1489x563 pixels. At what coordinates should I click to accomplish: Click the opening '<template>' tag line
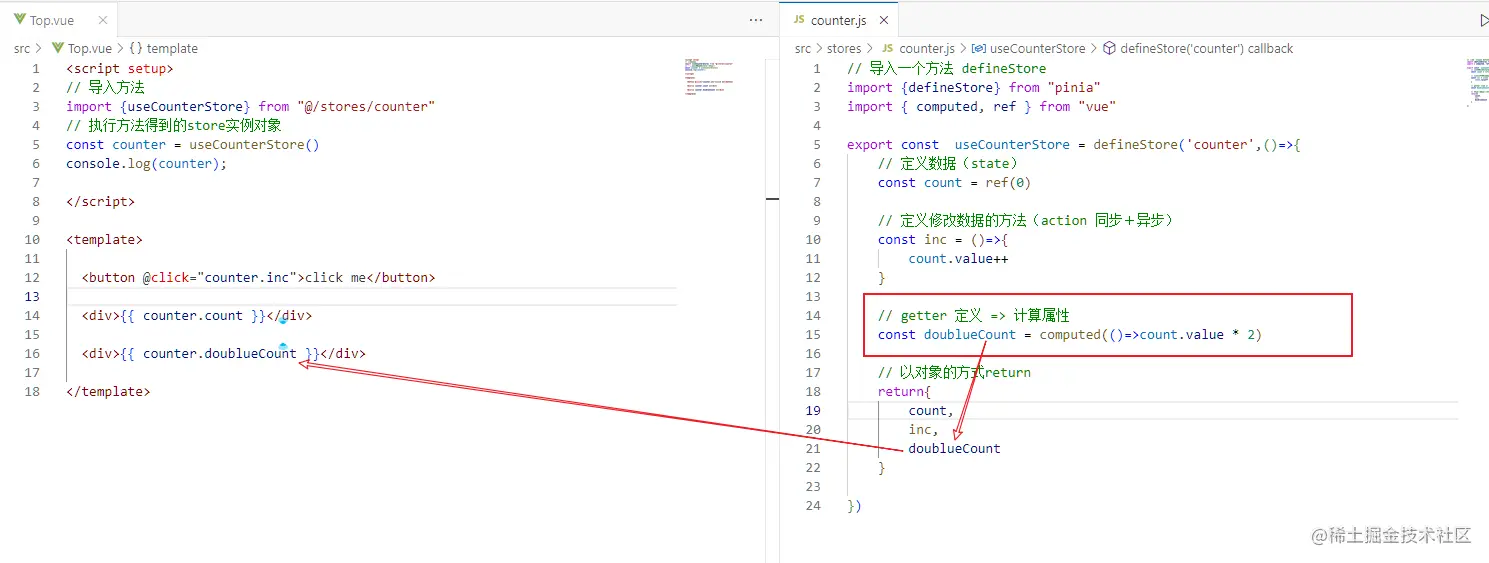coord(105,240)
